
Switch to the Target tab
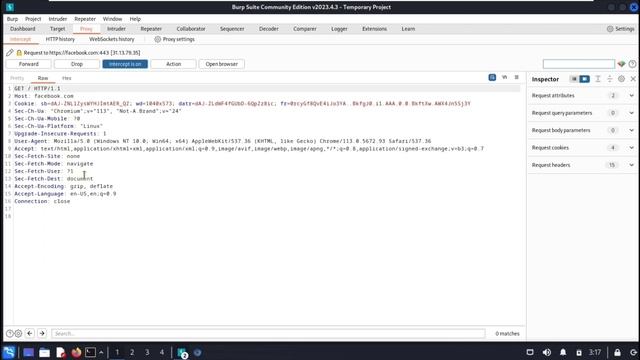pos(58,29)
